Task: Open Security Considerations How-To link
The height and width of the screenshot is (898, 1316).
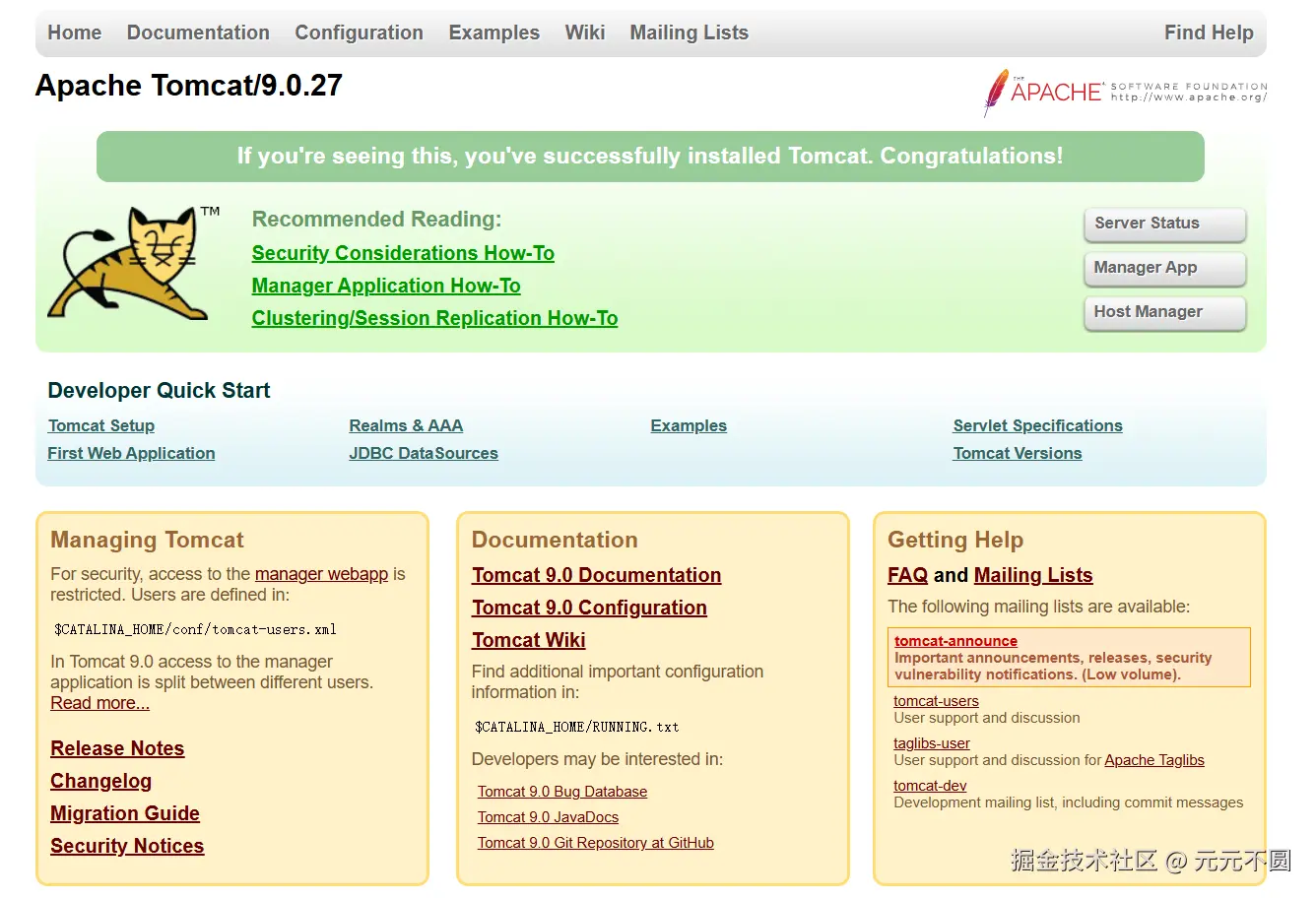Action: (x=403, y=253)
